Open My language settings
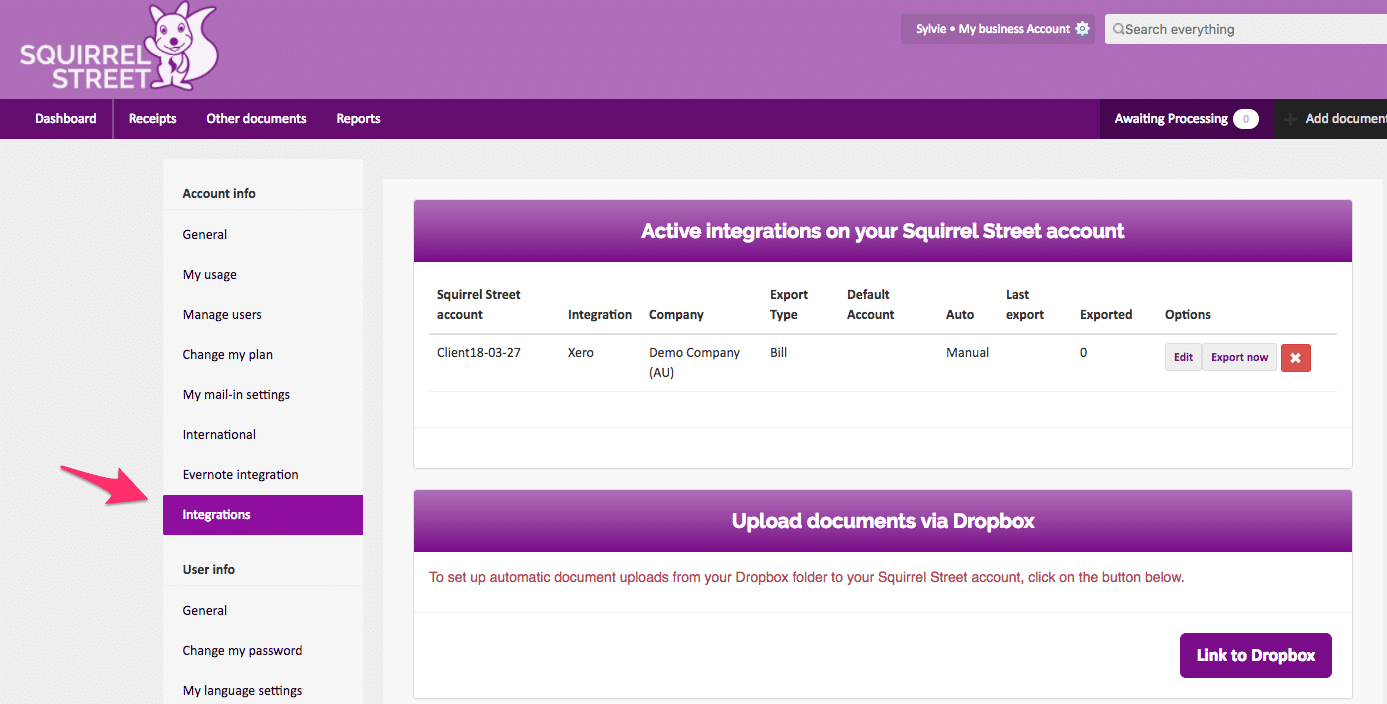The image size is (1387, 704). click(242, 690)
